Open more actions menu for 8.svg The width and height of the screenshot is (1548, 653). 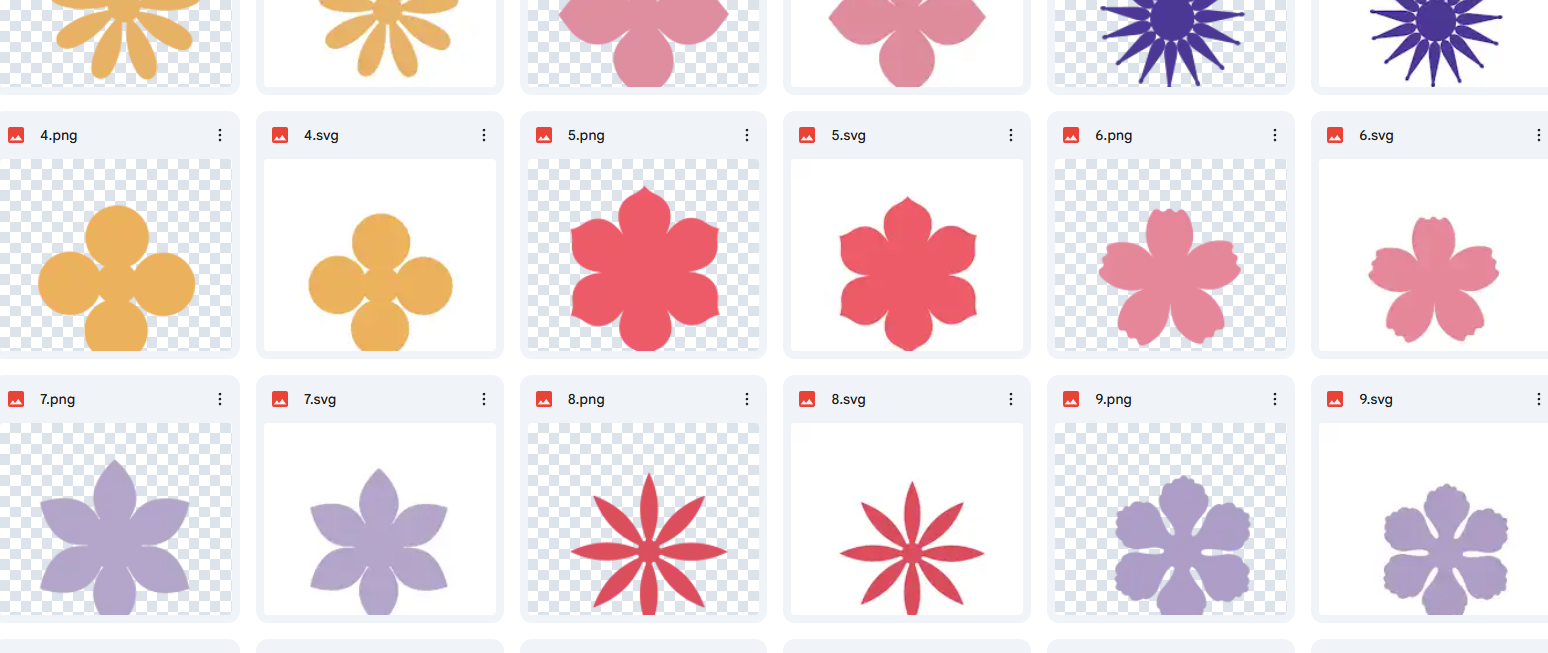[x=1011, y=399]
